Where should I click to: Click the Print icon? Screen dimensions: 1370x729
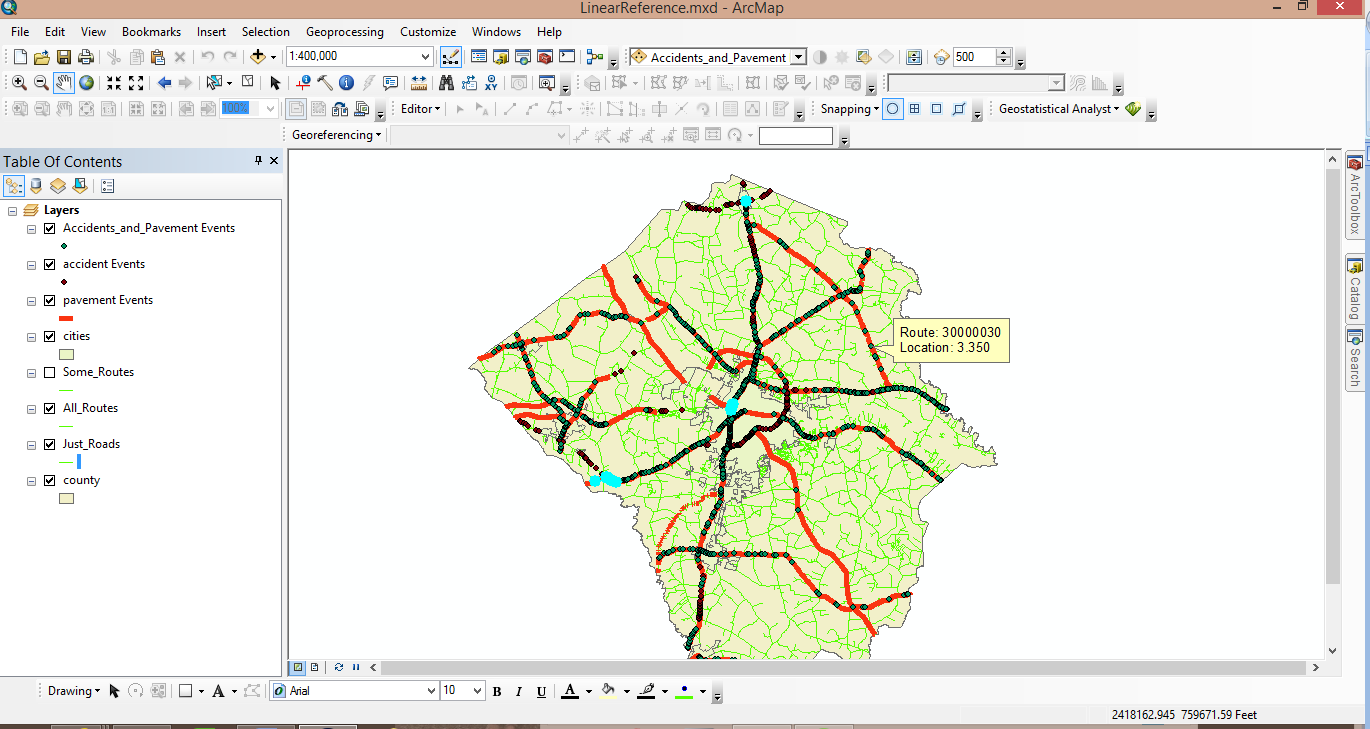pos(86,58)
